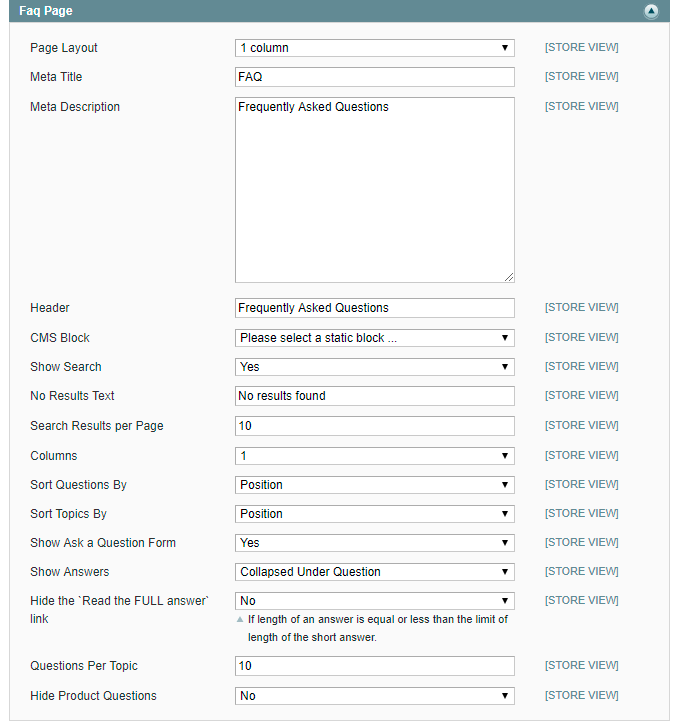685x723 pixels.
Task: Click the Faq Page section header title
Action: pyautogui.click(x=46, y=11)
